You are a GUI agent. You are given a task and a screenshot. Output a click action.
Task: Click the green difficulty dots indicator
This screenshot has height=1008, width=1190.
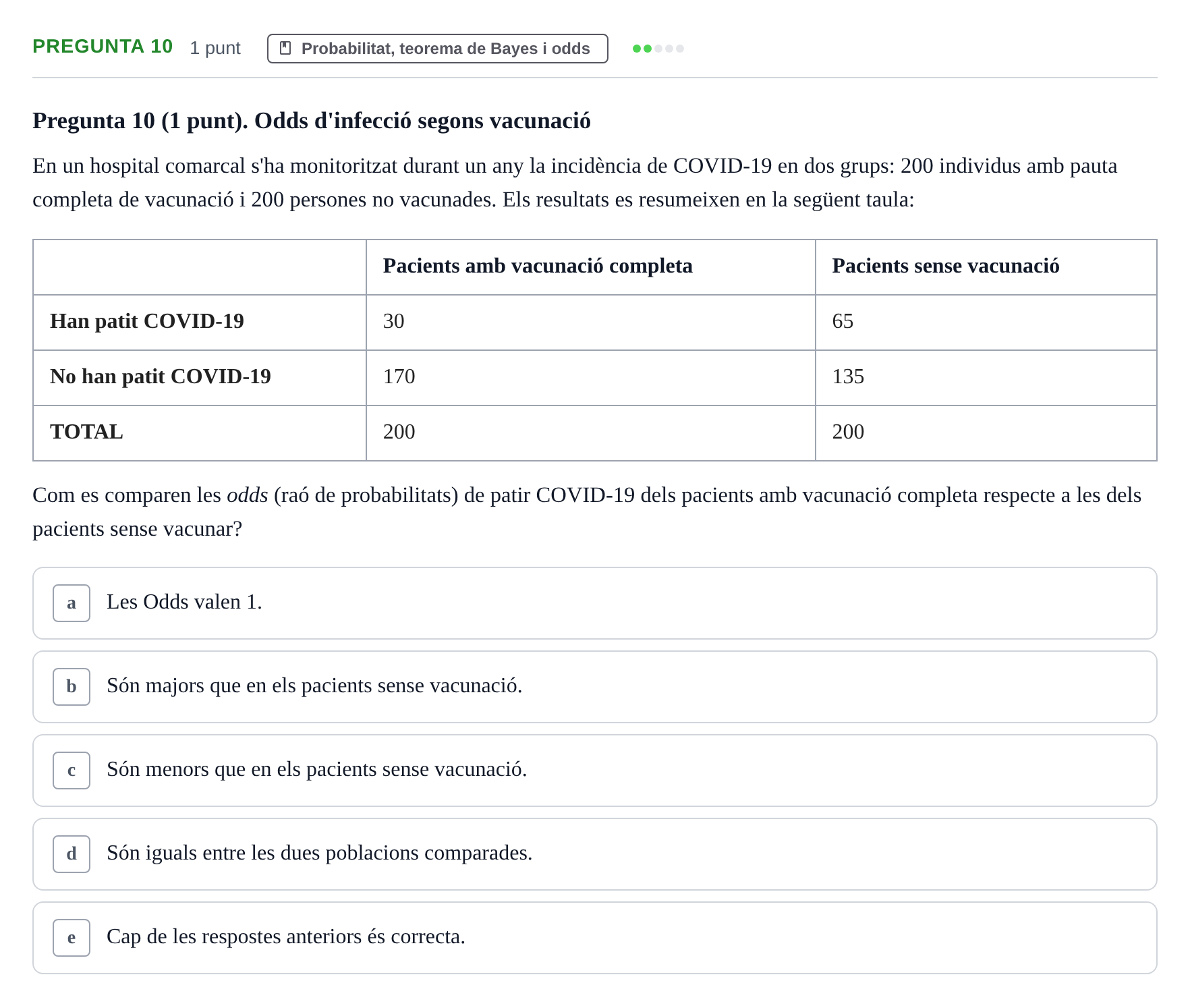click(x=658, y=49)
